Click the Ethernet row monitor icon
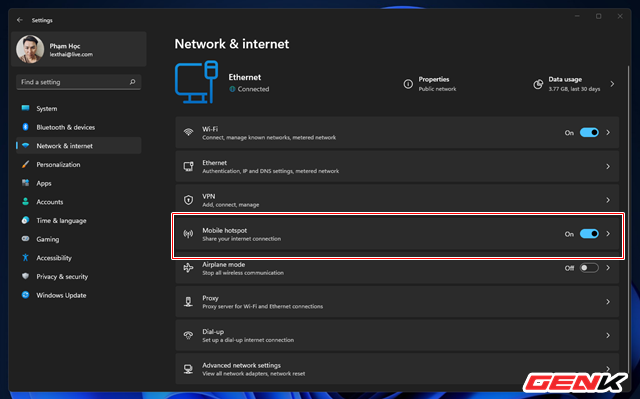This screenshot has height=399, width=640. coord(188,166)
